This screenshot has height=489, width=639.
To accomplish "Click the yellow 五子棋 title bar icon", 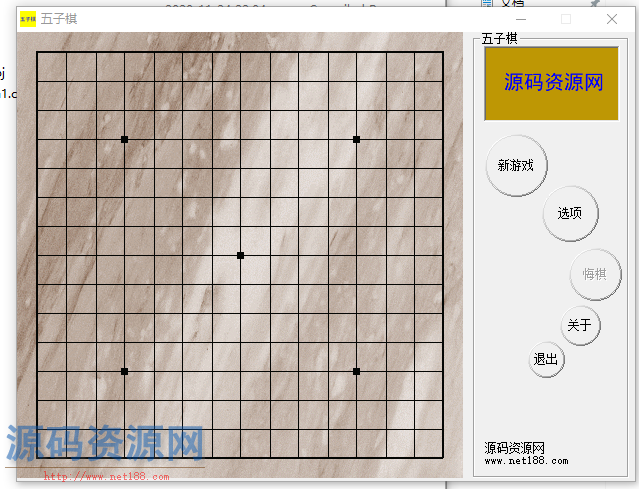I will tap(28, 19).
